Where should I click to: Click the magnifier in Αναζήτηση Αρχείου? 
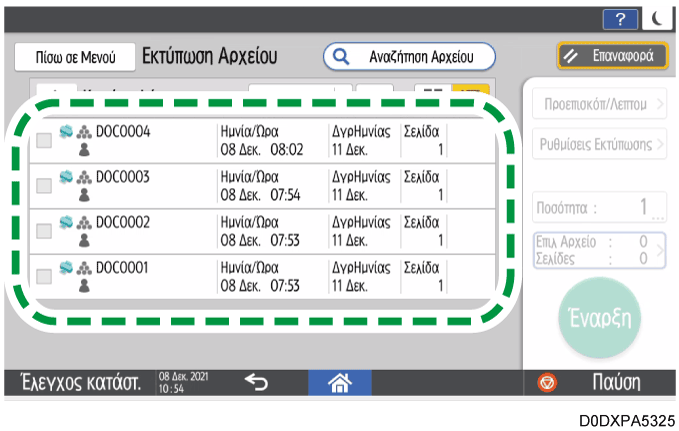pyautogui.click(x=342, y=56)
